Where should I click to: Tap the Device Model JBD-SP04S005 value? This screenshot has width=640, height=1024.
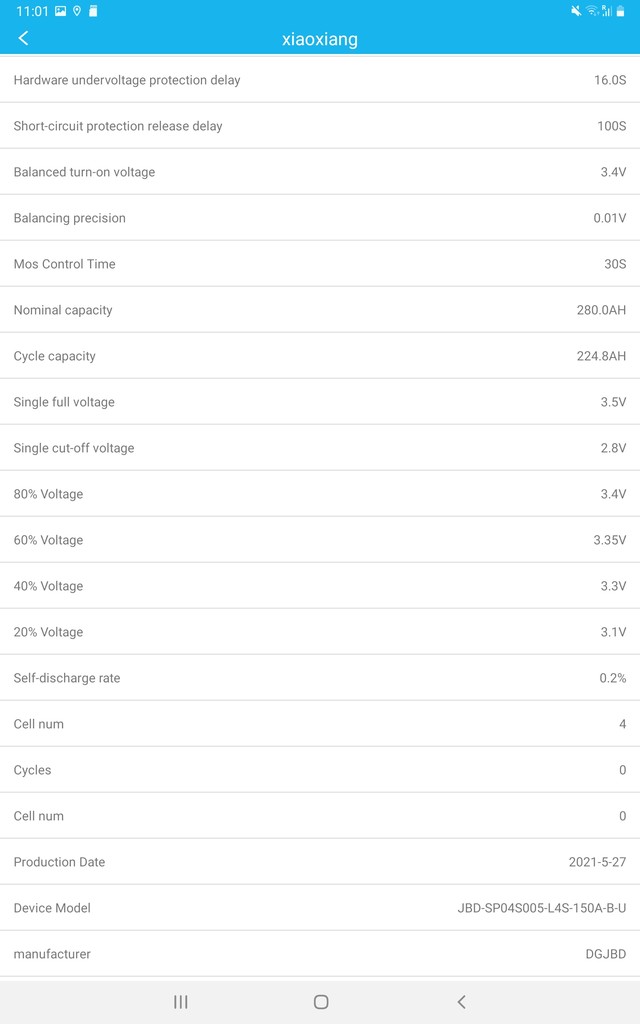[x=541, y=908]
